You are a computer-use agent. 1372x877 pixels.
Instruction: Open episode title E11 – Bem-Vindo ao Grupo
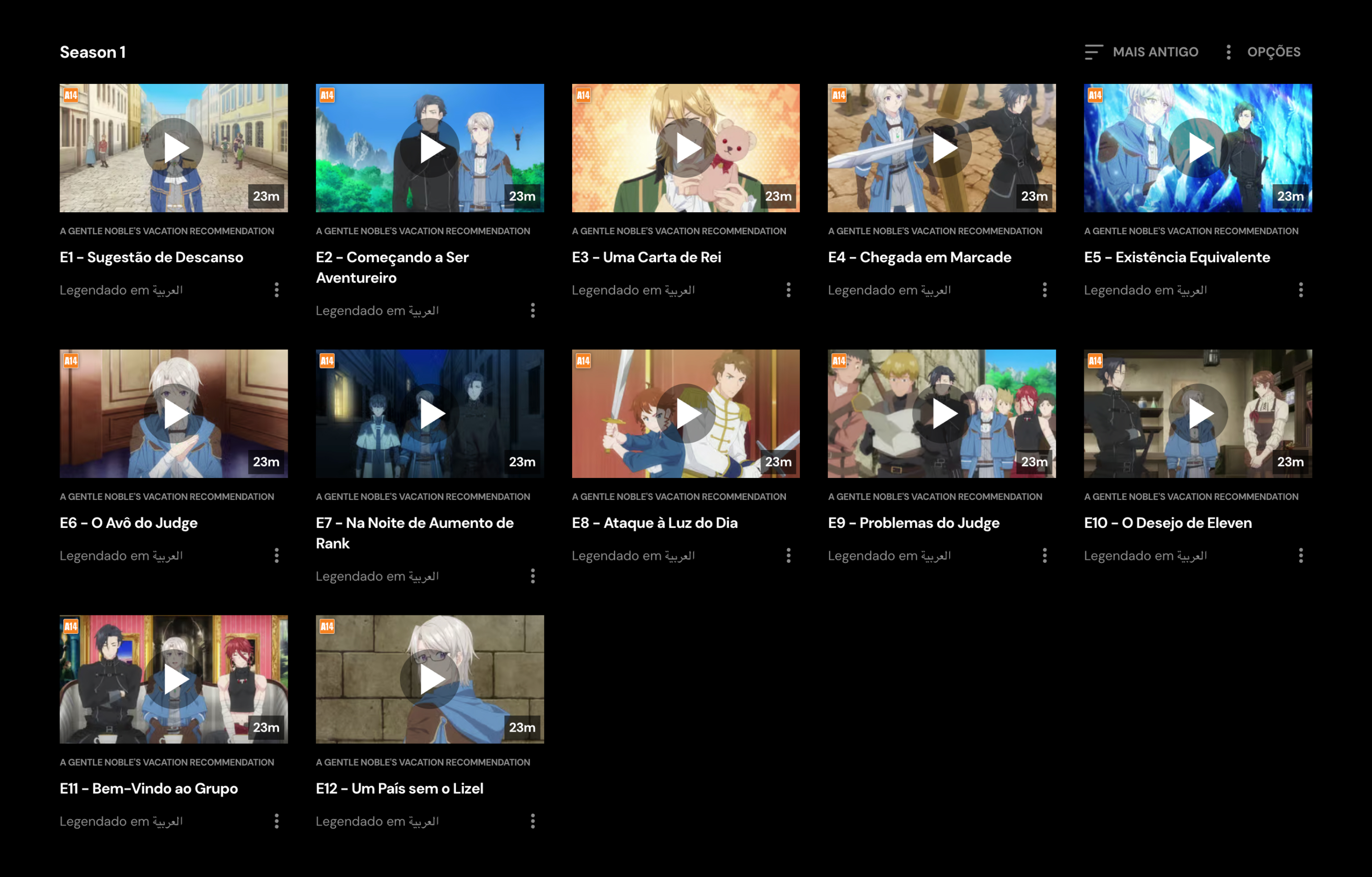[149, 789]
